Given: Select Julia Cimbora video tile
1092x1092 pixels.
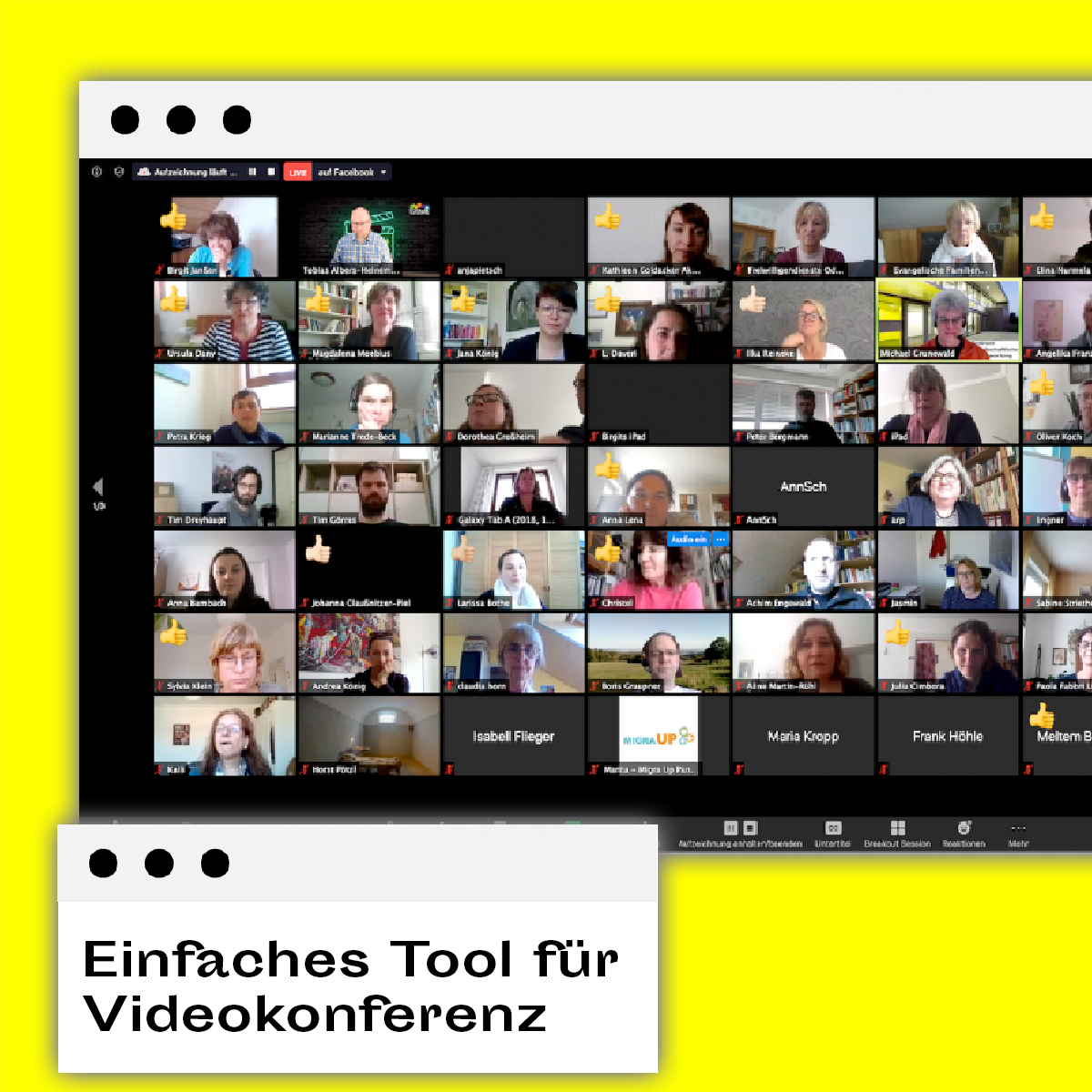Looking at the screenshot, I should pyautogui.click(x=948, y=653).
